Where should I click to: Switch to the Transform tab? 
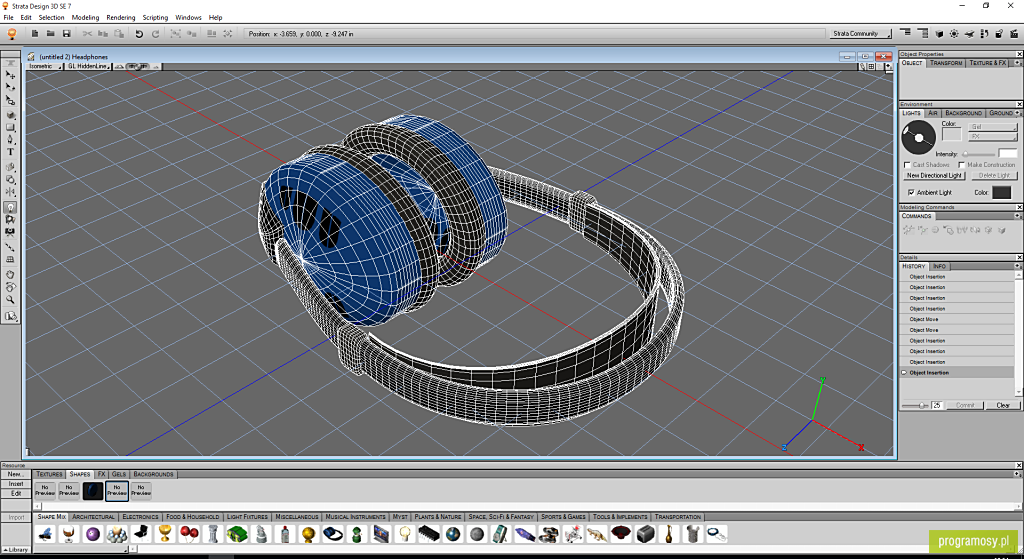tap(946, 63)
